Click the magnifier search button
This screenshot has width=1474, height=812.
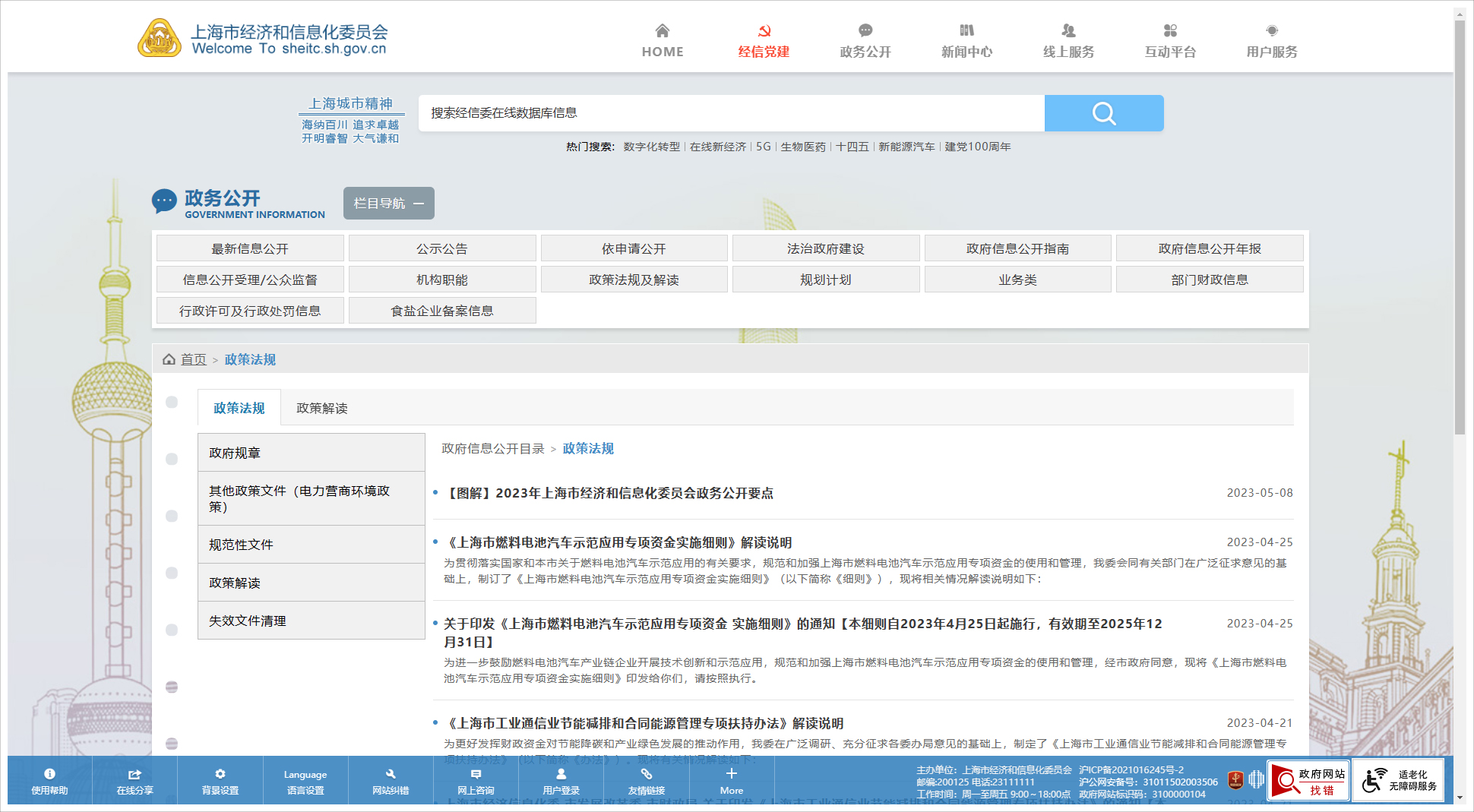pos(1103,113)
